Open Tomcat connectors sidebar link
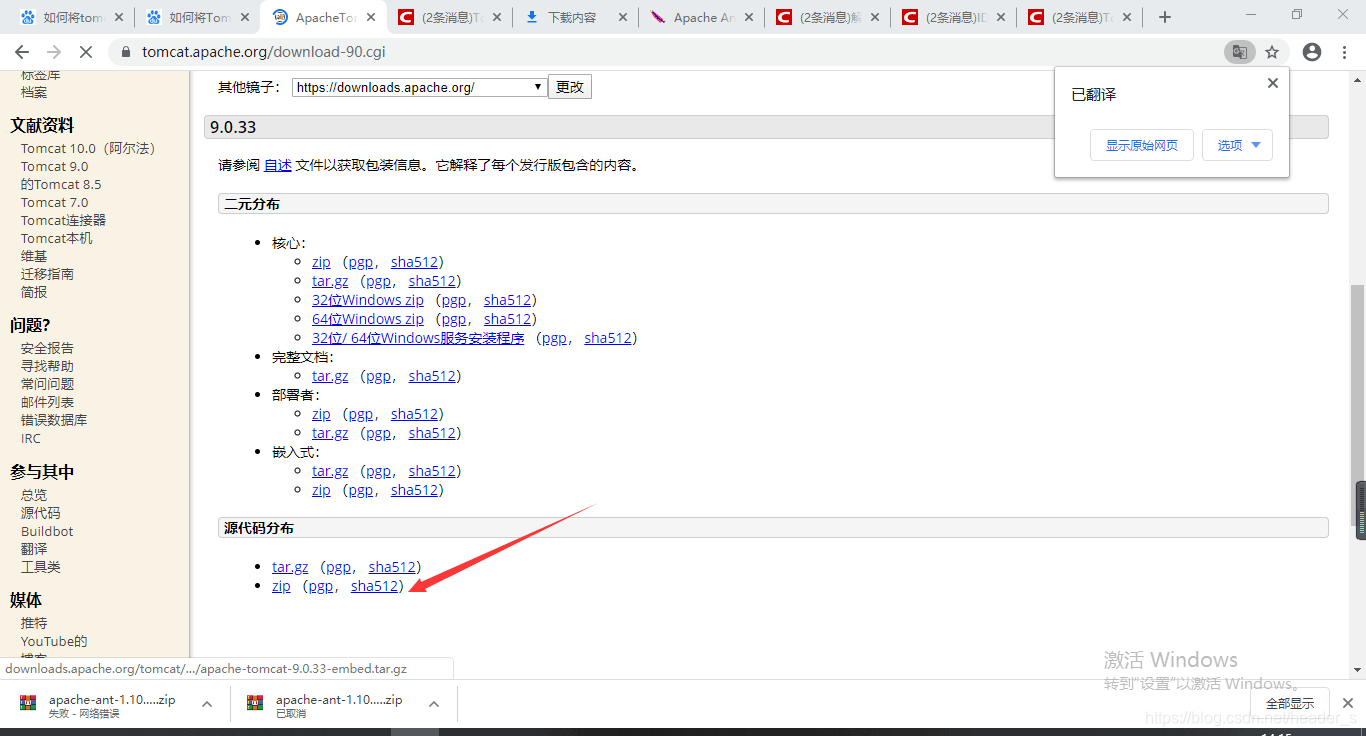1366x736 pixels. click(63, 220)
